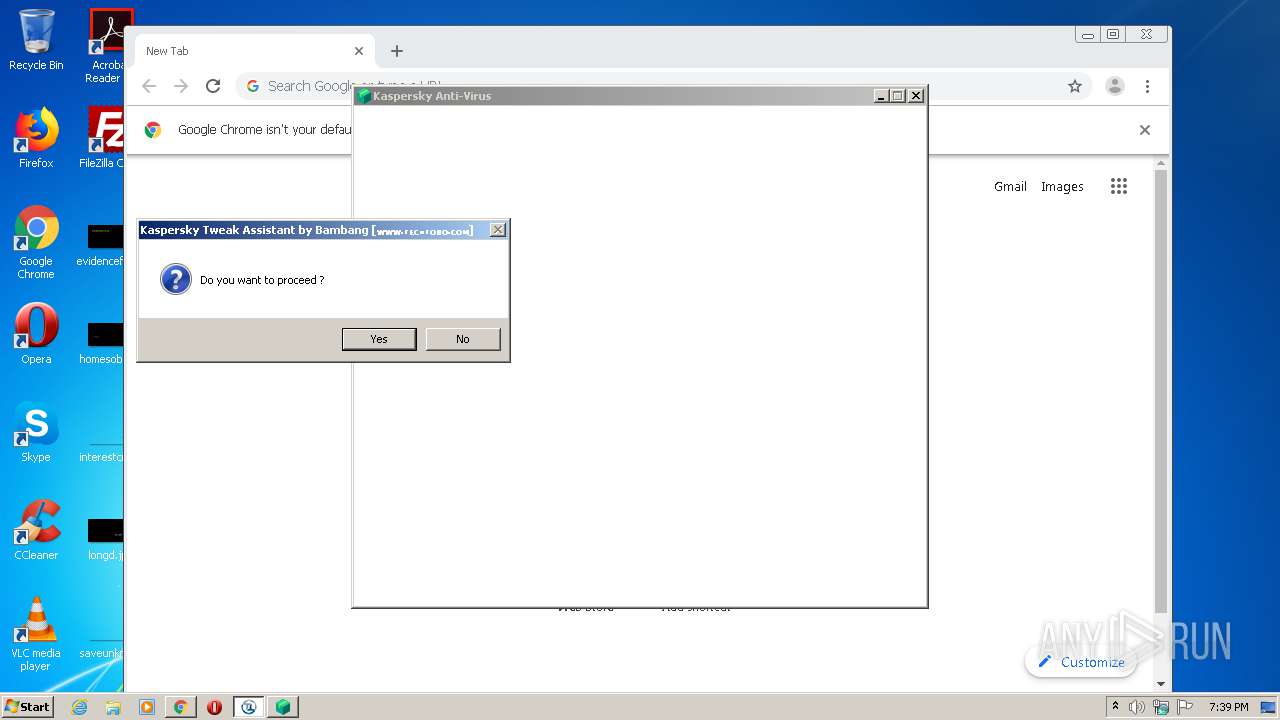The width and height of the screenshot is (1280, 720).
Task: Select the Opera desktop shortcut
Action: coord(36,335)
